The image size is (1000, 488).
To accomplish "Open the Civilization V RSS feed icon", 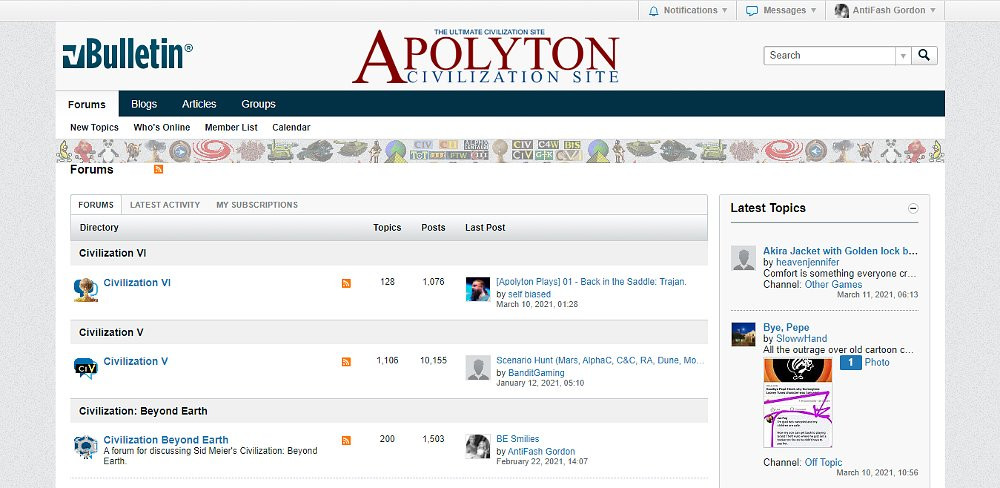I will point(346,362).
